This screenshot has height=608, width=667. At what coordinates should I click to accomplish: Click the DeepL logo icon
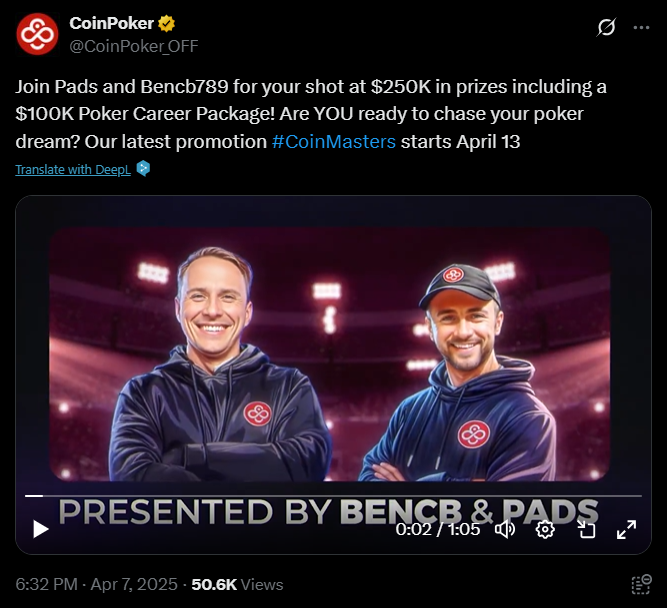143,168
